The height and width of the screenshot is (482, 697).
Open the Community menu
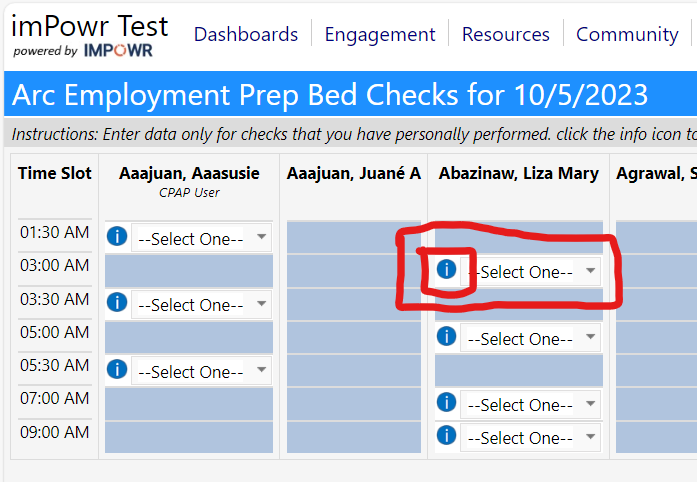627,34
